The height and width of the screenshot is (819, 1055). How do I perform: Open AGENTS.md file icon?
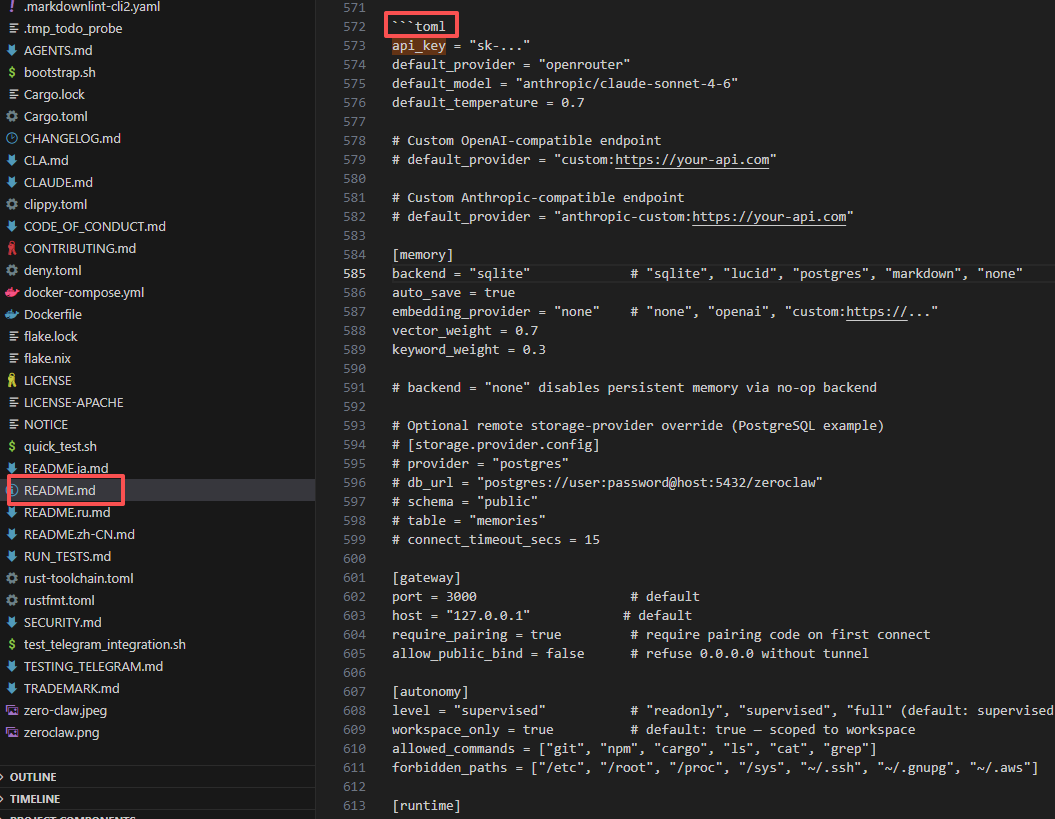(12, 50)
